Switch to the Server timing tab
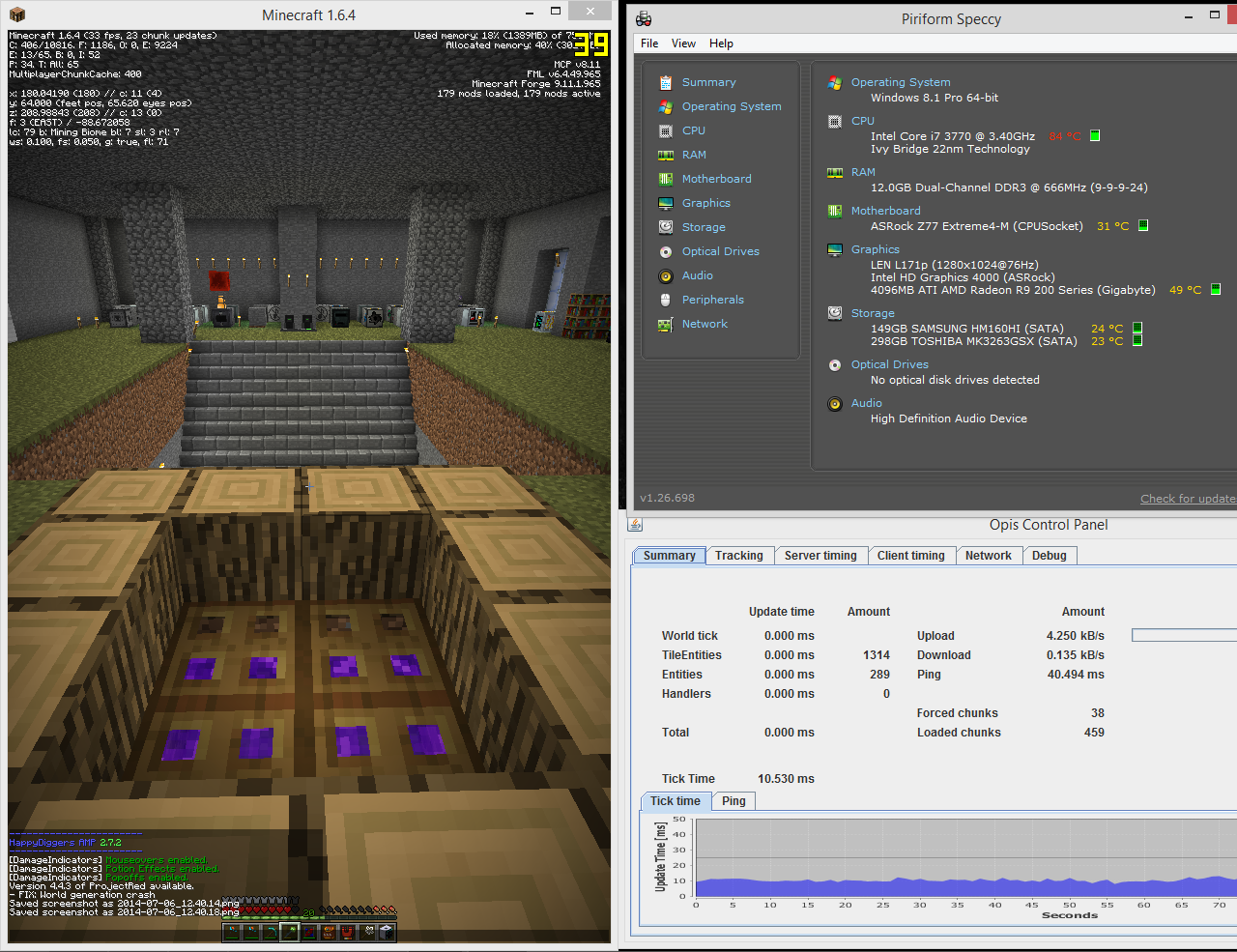Viewport: 1237px width, 952px height. coord(820,556)
